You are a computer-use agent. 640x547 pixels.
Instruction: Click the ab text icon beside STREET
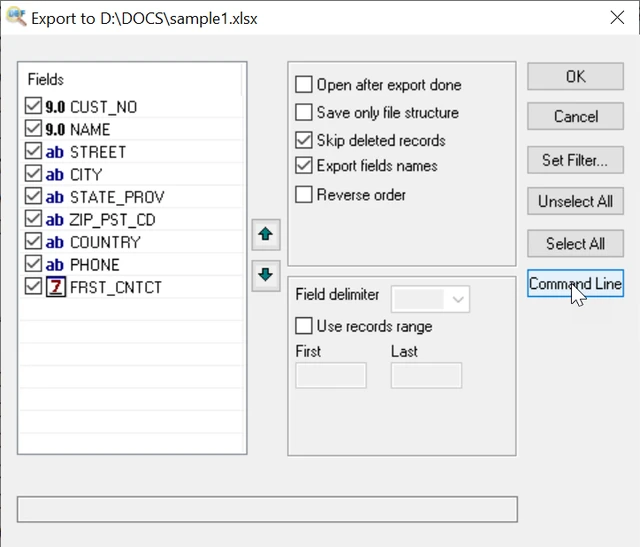pos(55,152)
